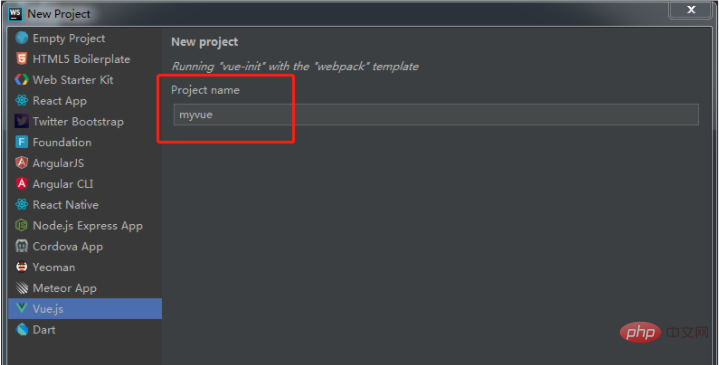Click the AngularJS shield icon
Image resolution: width=719 pixels, height=365 pixels.
point(22,163)
